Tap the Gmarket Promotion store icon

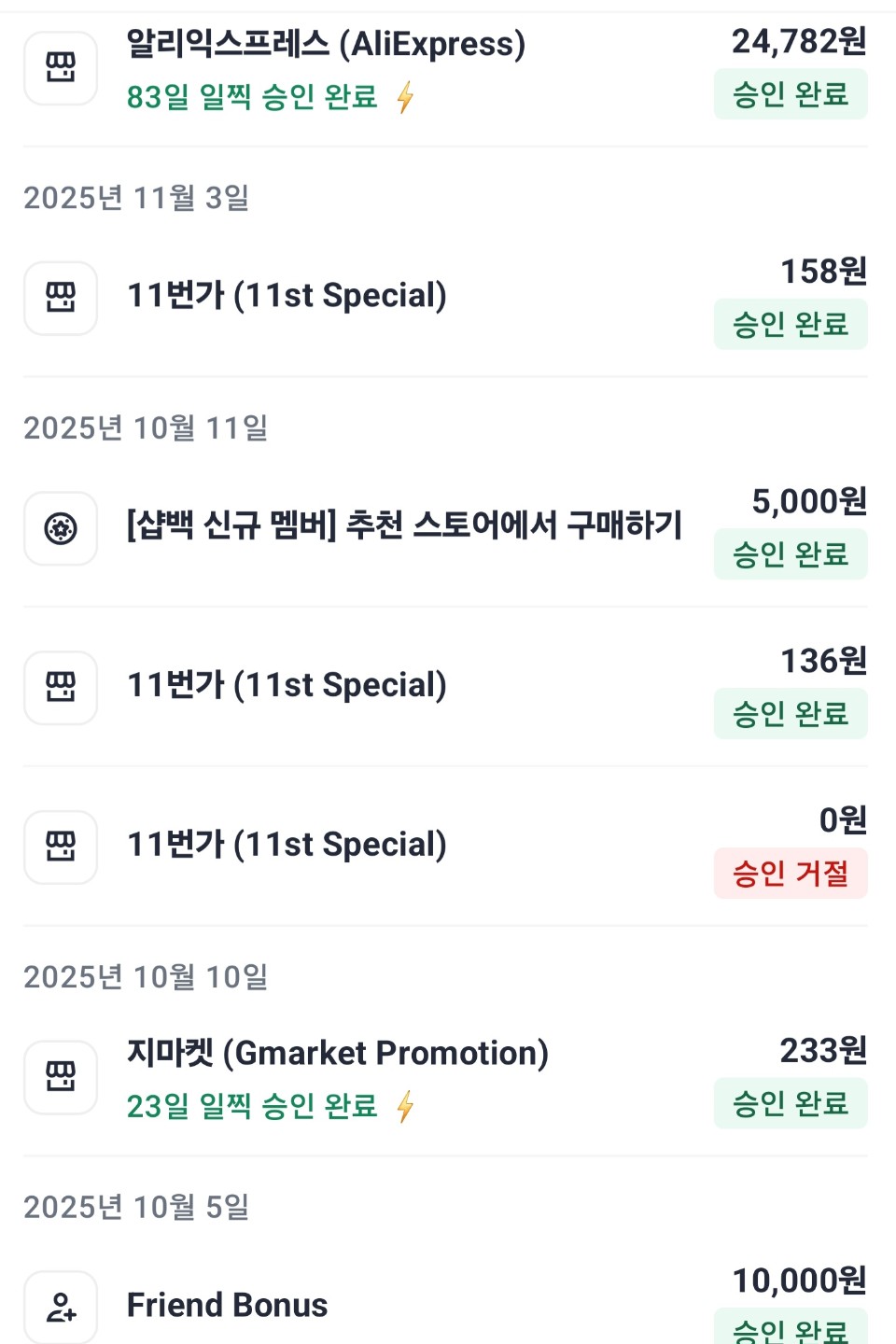[61, 1077]
